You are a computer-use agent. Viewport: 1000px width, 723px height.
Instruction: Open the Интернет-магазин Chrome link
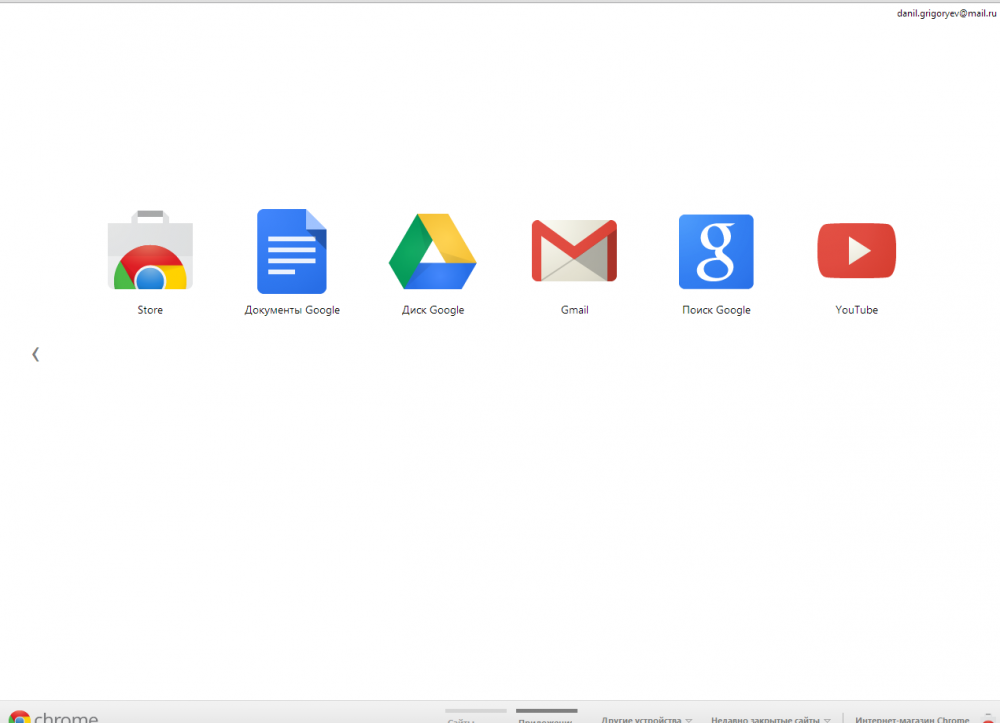(912, 719)
